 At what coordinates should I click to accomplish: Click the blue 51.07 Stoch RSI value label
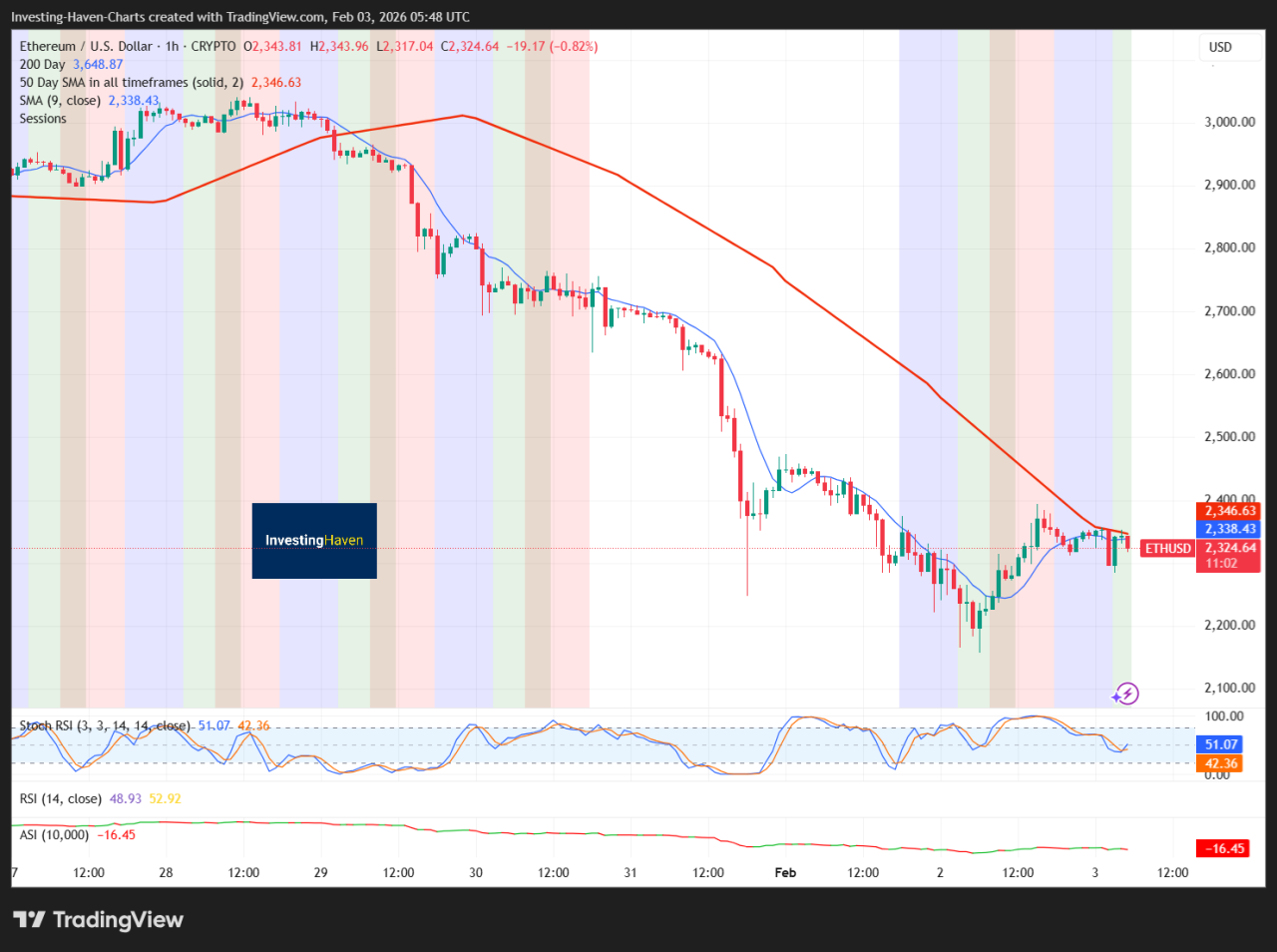(x=1221, y=744)
